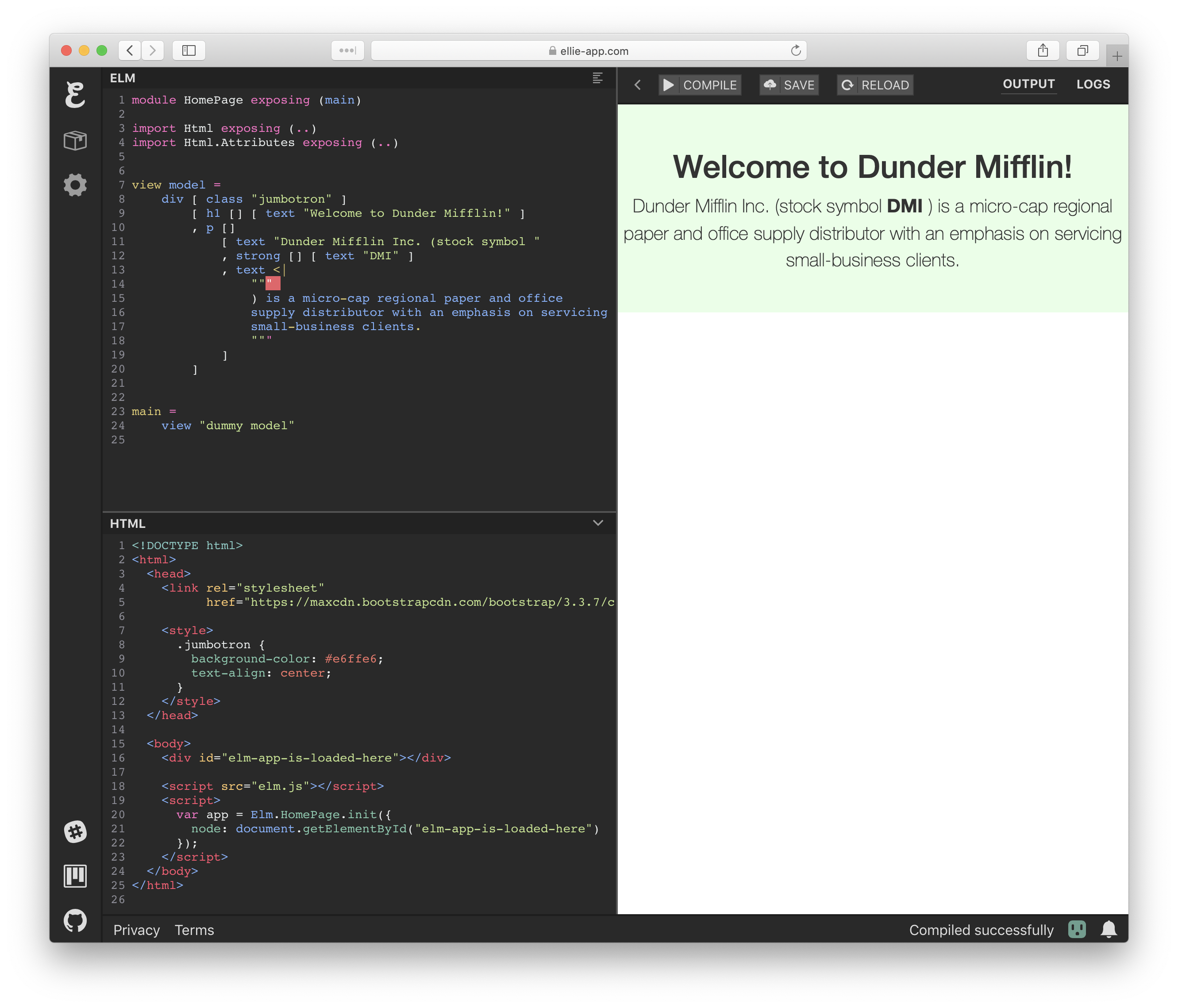Image resolution: width=1178 pixels, height=1008 pixels.
Task: Go forward with Safari forward arrow
Action: [152, 50]
